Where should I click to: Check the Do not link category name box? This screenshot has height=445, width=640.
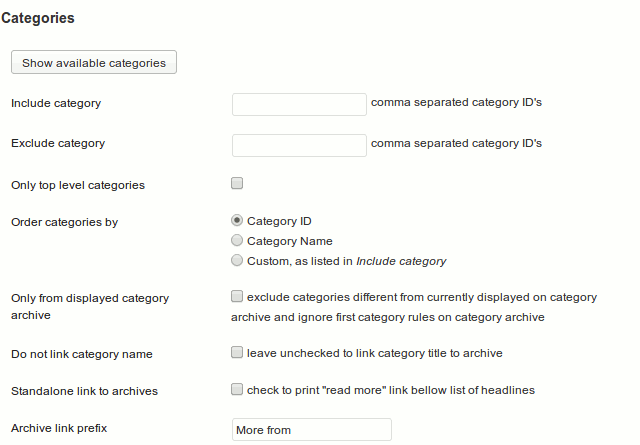point(237,352)
